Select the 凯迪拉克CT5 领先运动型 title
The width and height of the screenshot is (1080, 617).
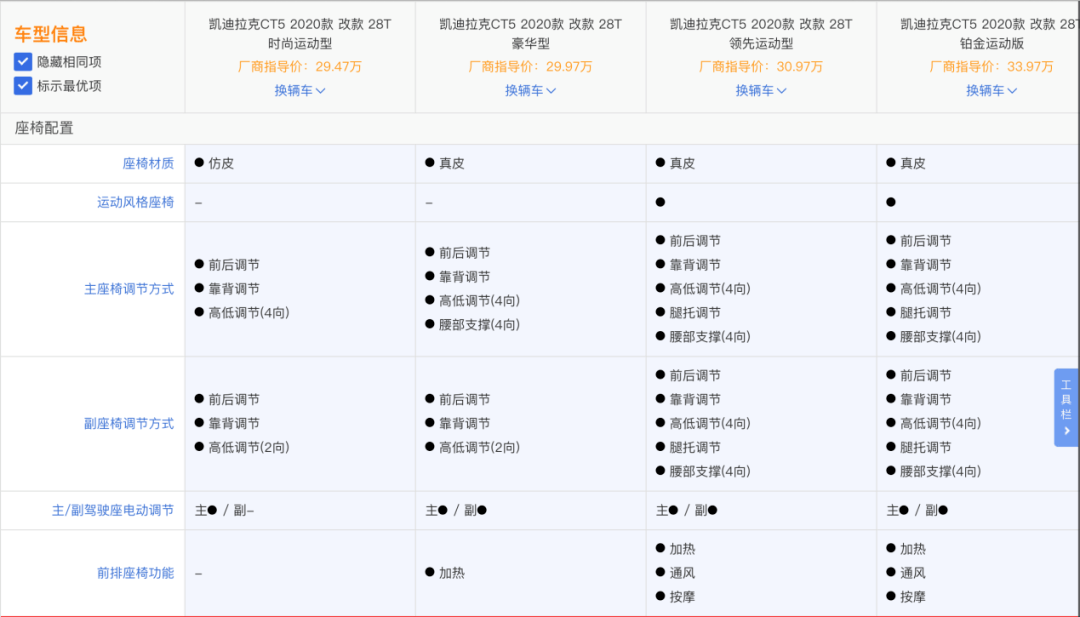coord(761,33)
